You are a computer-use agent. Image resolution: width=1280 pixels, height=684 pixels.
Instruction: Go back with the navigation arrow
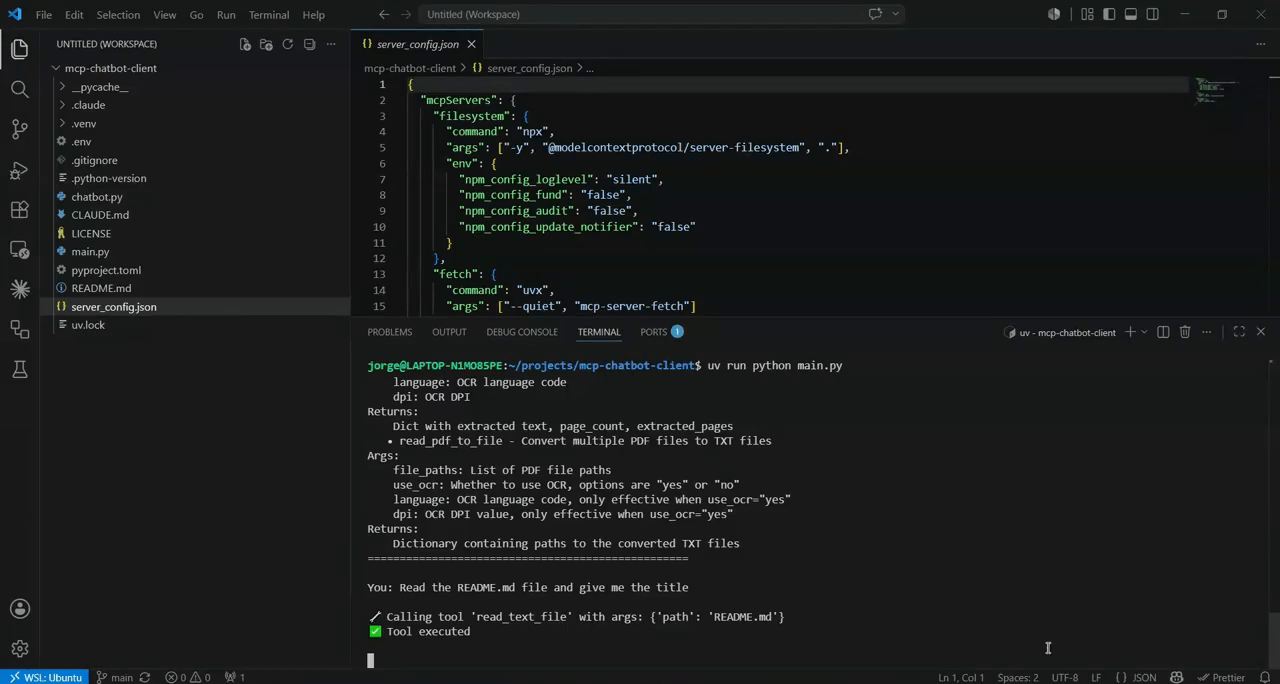384,14
